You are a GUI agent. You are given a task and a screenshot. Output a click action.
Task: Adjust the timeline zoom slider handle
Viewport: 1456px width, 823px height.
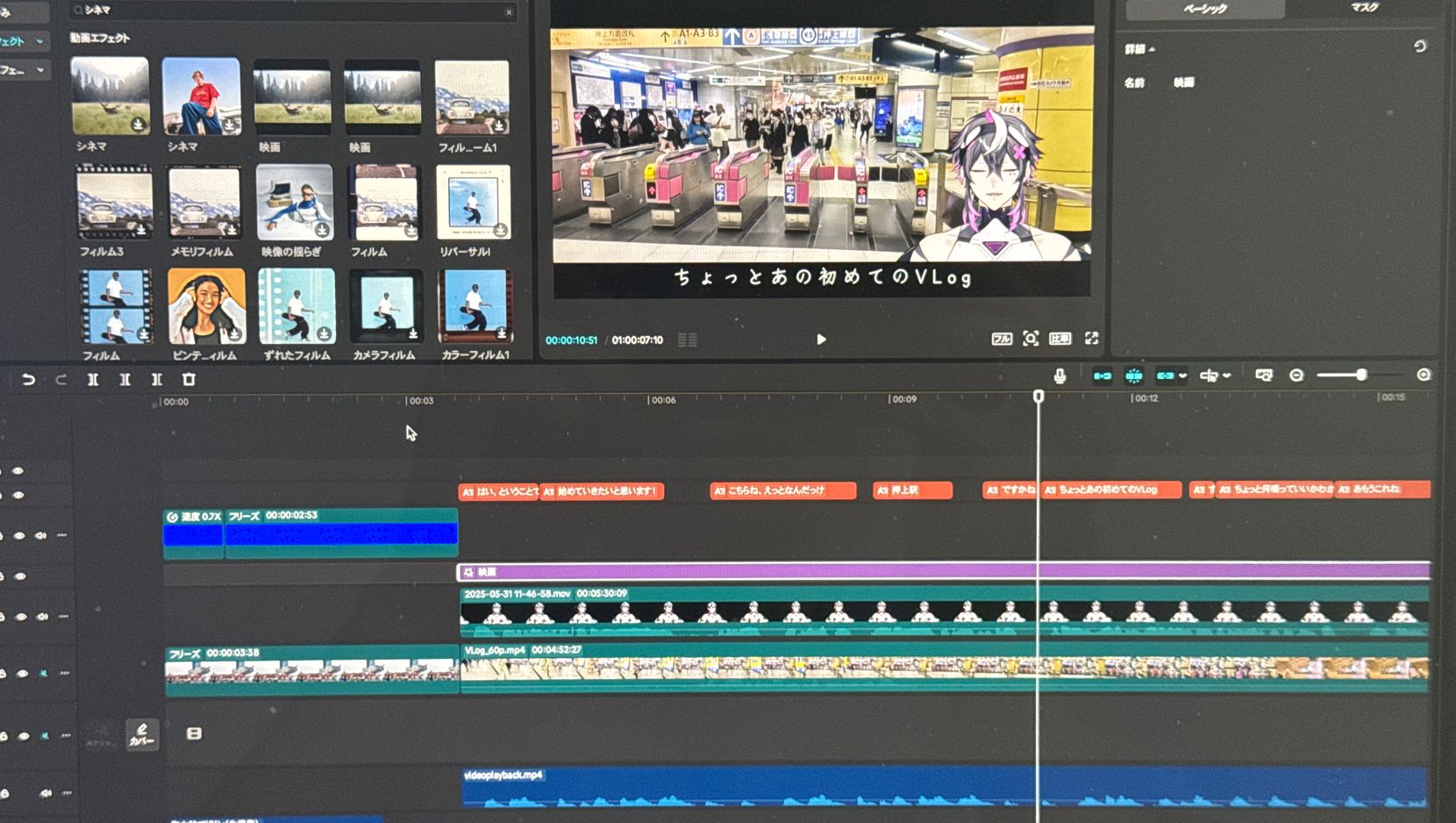[x=1361, y=375]
